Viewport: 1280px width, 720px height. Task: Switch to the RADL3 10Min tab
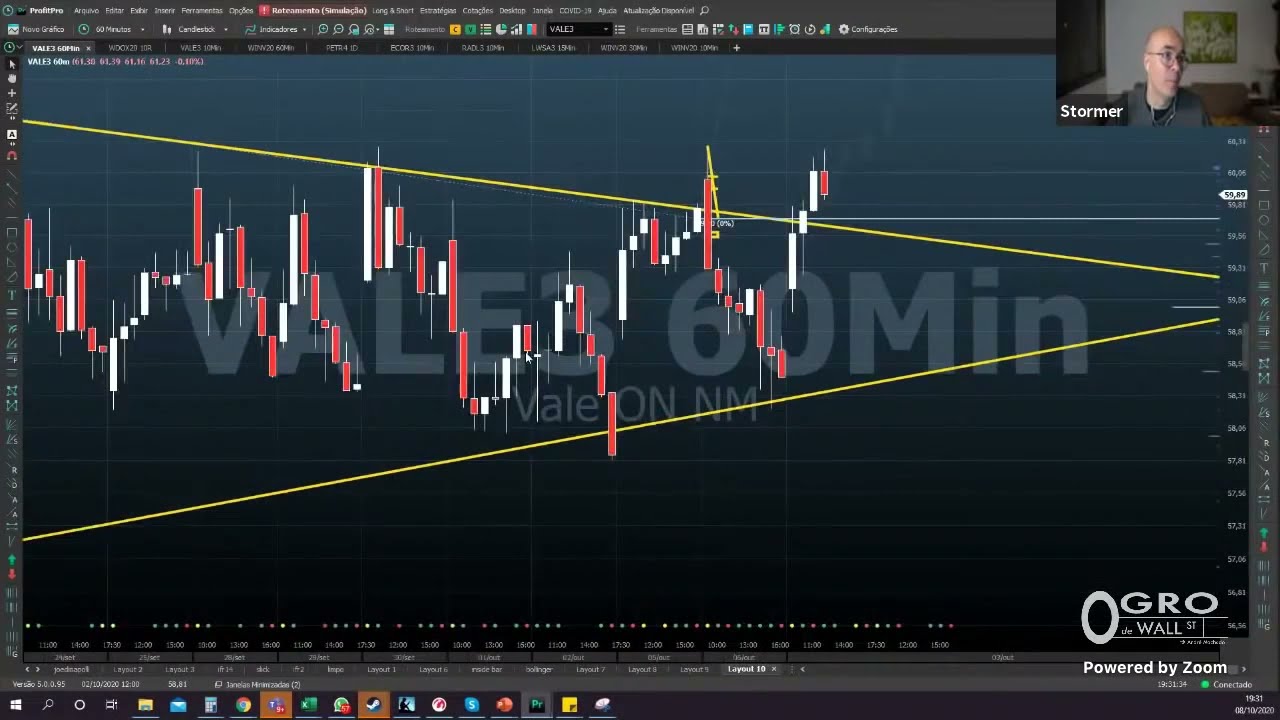coord(482,48)
